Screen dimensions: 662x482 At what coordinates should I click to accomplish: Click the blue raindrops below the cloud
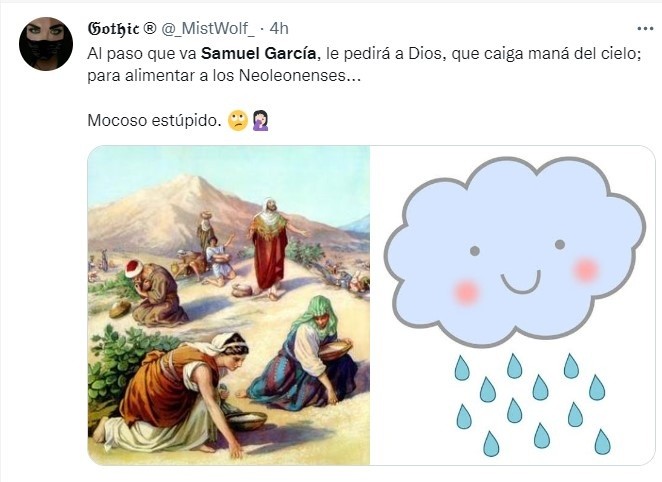[533, 404]
